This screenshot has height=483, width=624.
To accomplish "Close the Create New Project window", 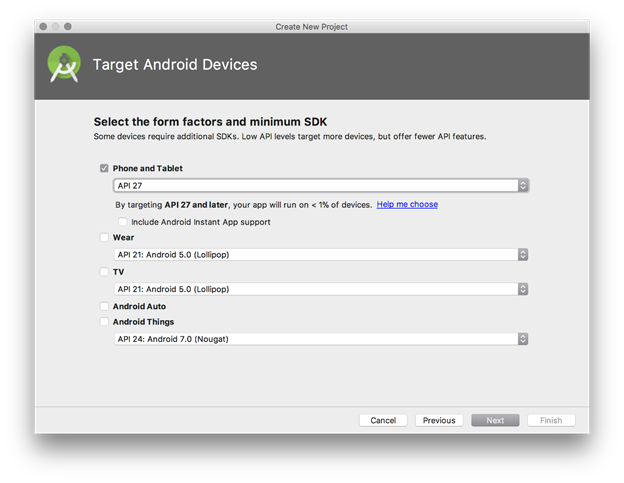I will pyautogui.click(x=43, y=27).
